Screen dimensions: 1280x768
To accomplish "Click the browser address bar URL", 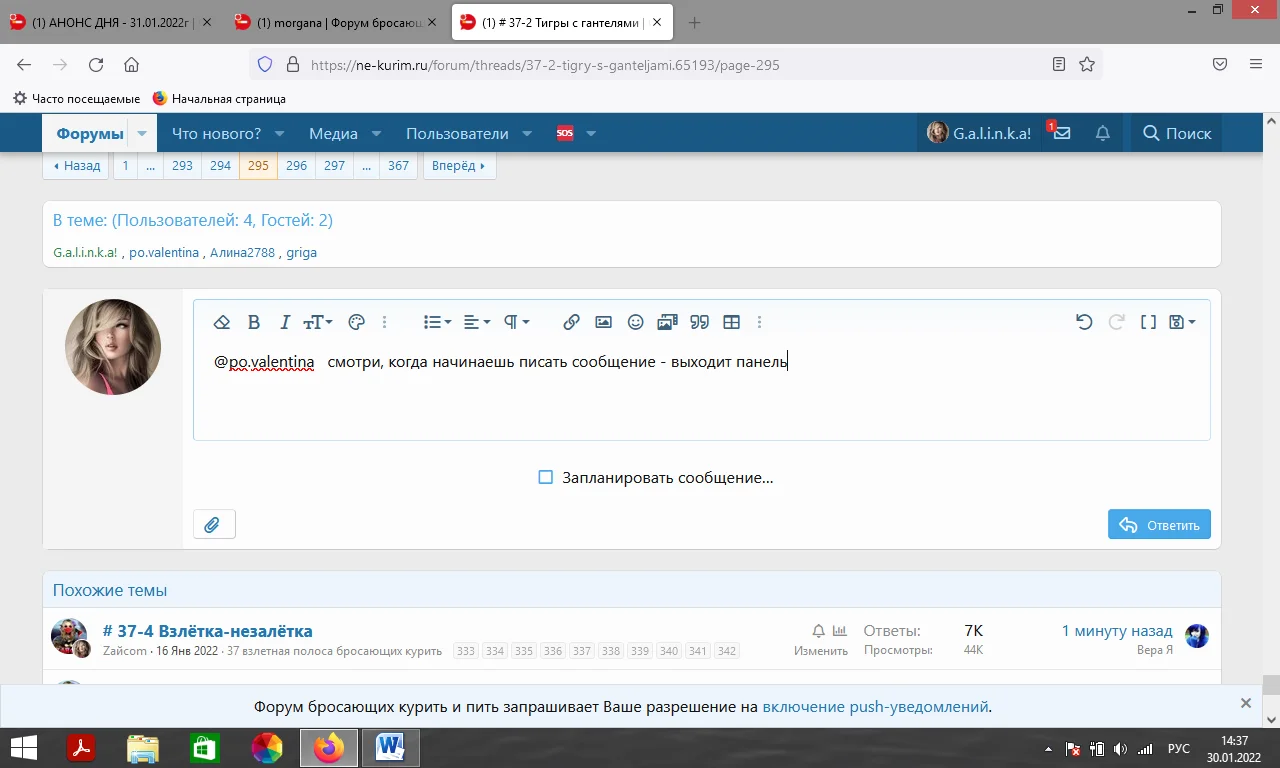I will coord(545,65).
